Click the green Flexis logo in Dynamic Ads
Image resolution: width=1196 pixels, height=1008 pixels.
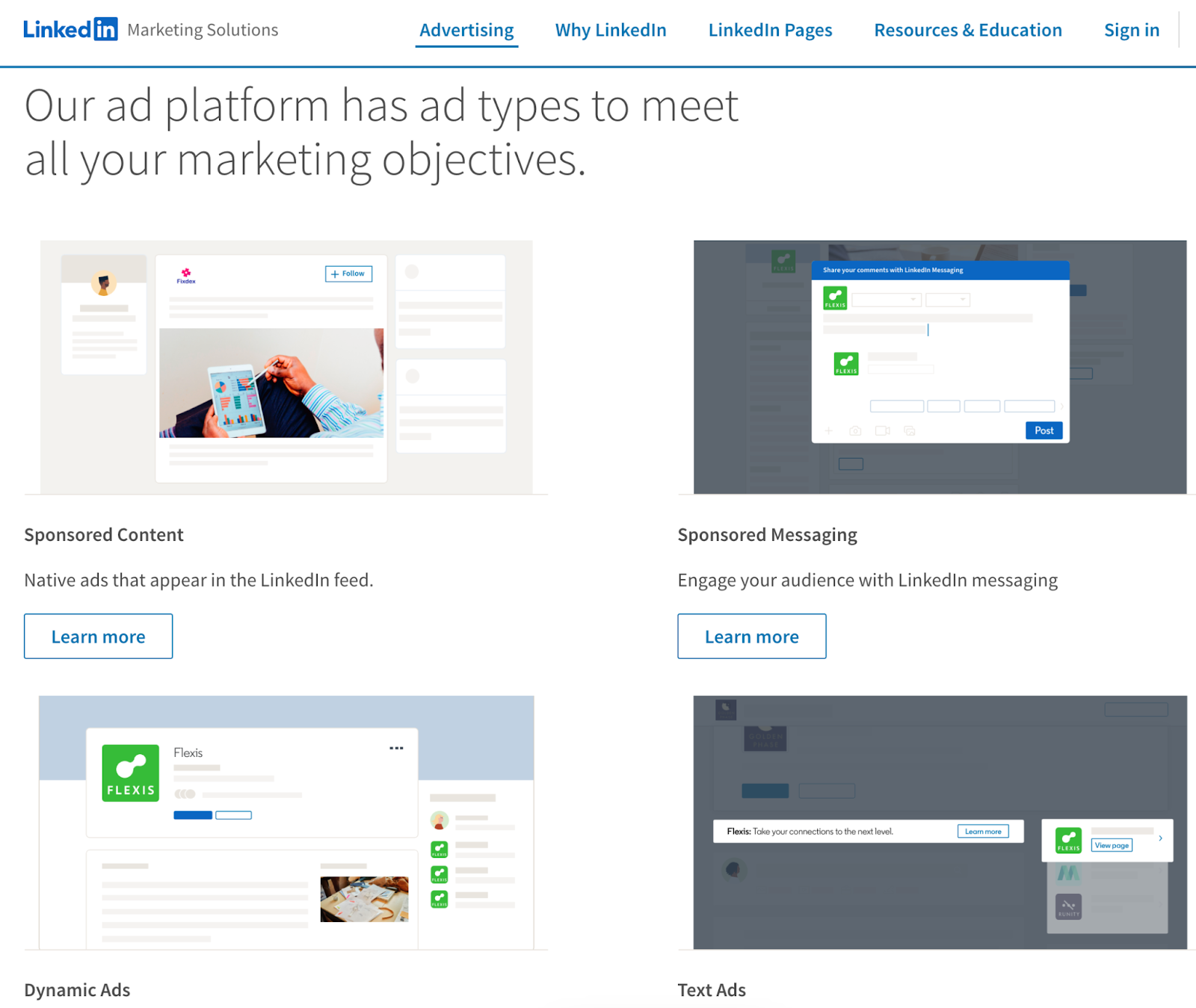pyautogui.click(x=130, y=773)
